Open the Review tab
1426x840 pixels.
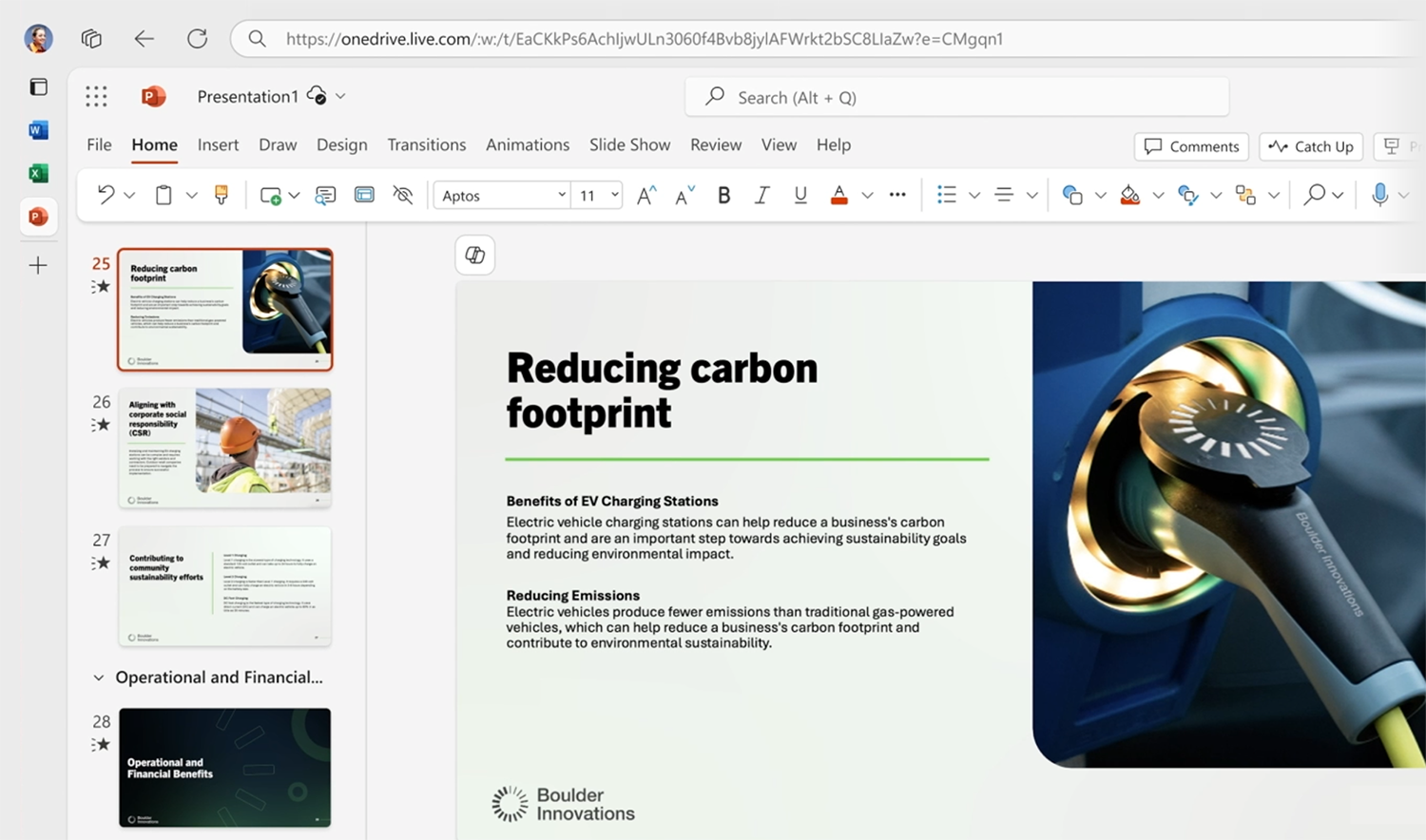point(716,144)
